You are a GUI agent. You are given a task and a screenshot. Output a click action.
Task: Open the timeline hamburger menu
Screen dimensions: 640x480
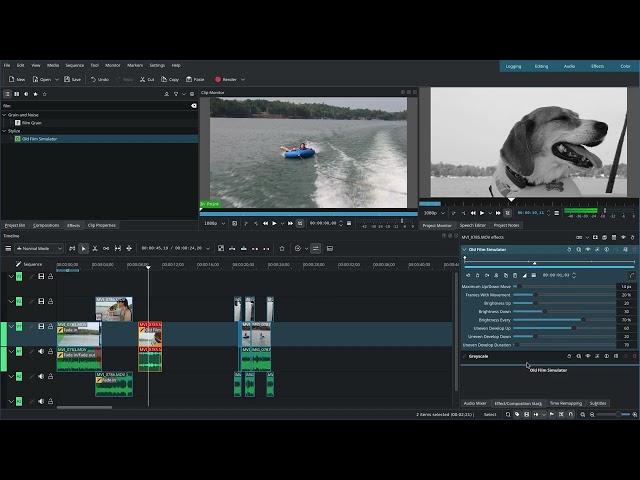8,248
